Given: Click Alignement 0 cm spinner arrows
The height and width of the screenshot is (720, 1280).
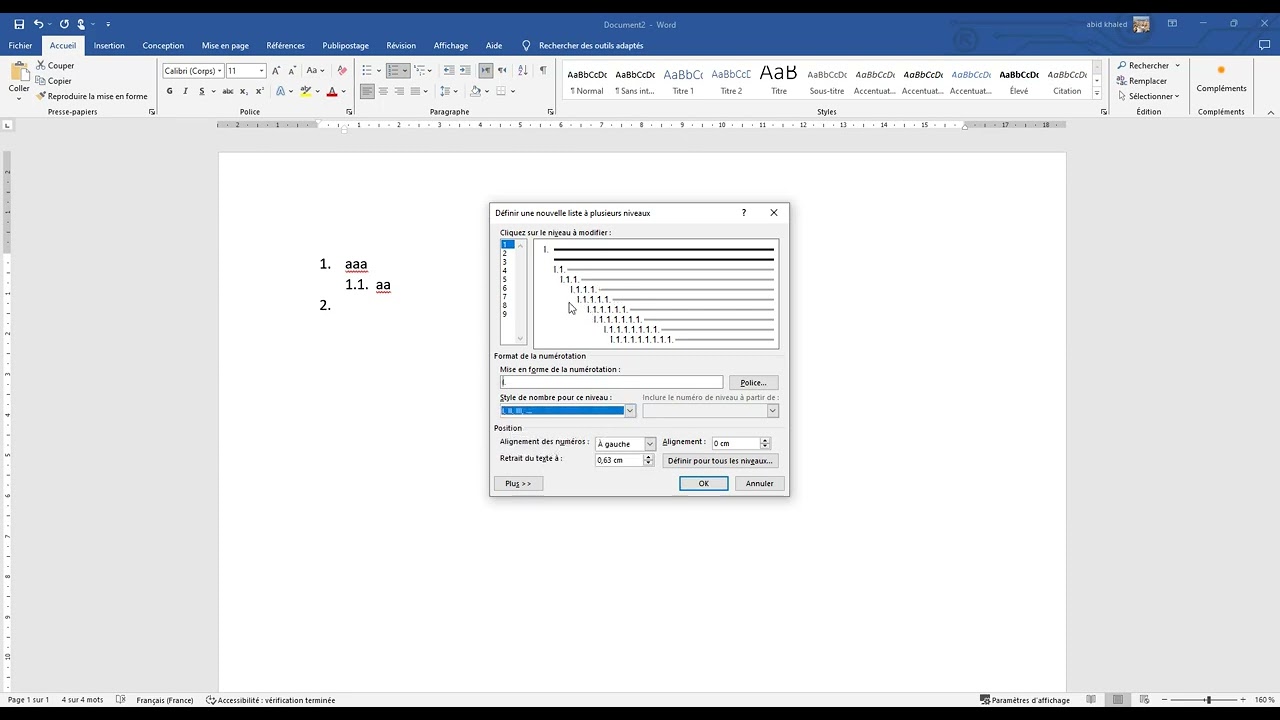Looking at the screenshot, I should (x=765, y=443).
